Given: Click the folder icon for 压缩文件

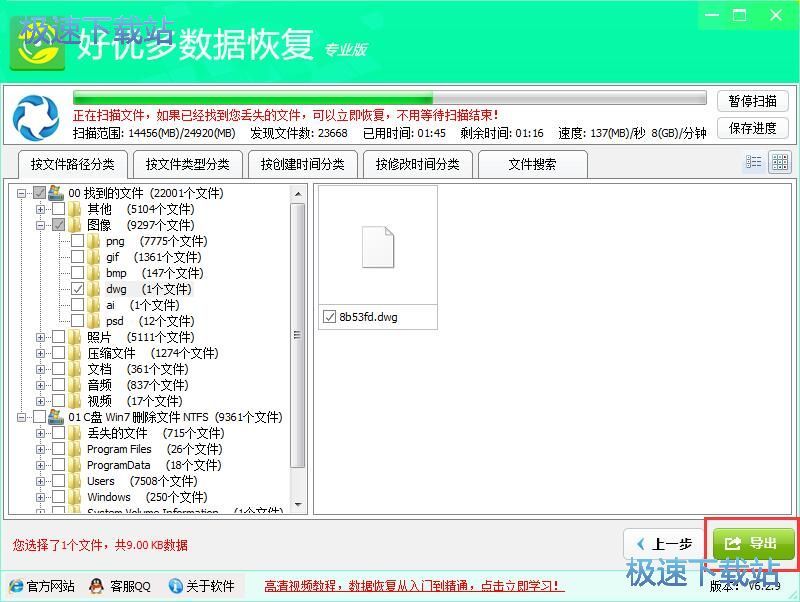Looking at the screenshot, I should coord(75,353).
